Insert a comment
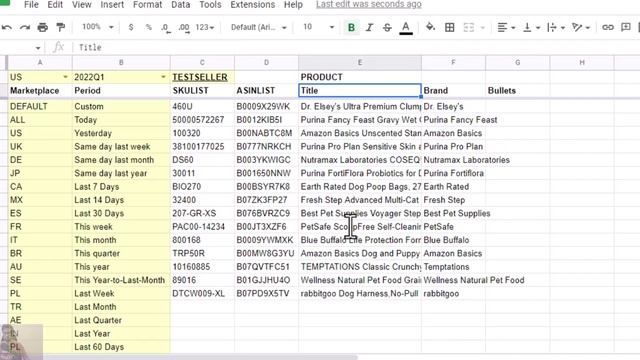 pyautogui.click(x=625, y=27)
